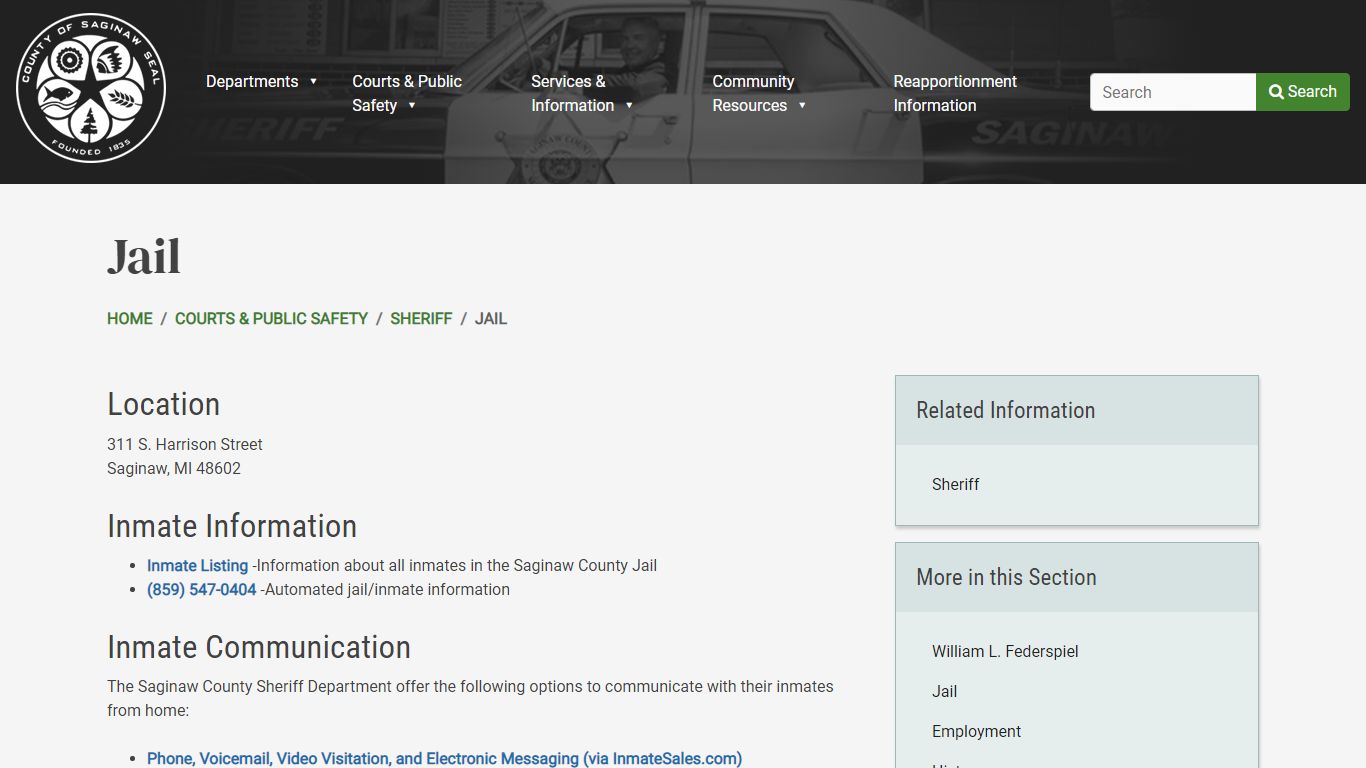1366x768 pixels.
Task: Click the green Search button
Action: 1303,92
